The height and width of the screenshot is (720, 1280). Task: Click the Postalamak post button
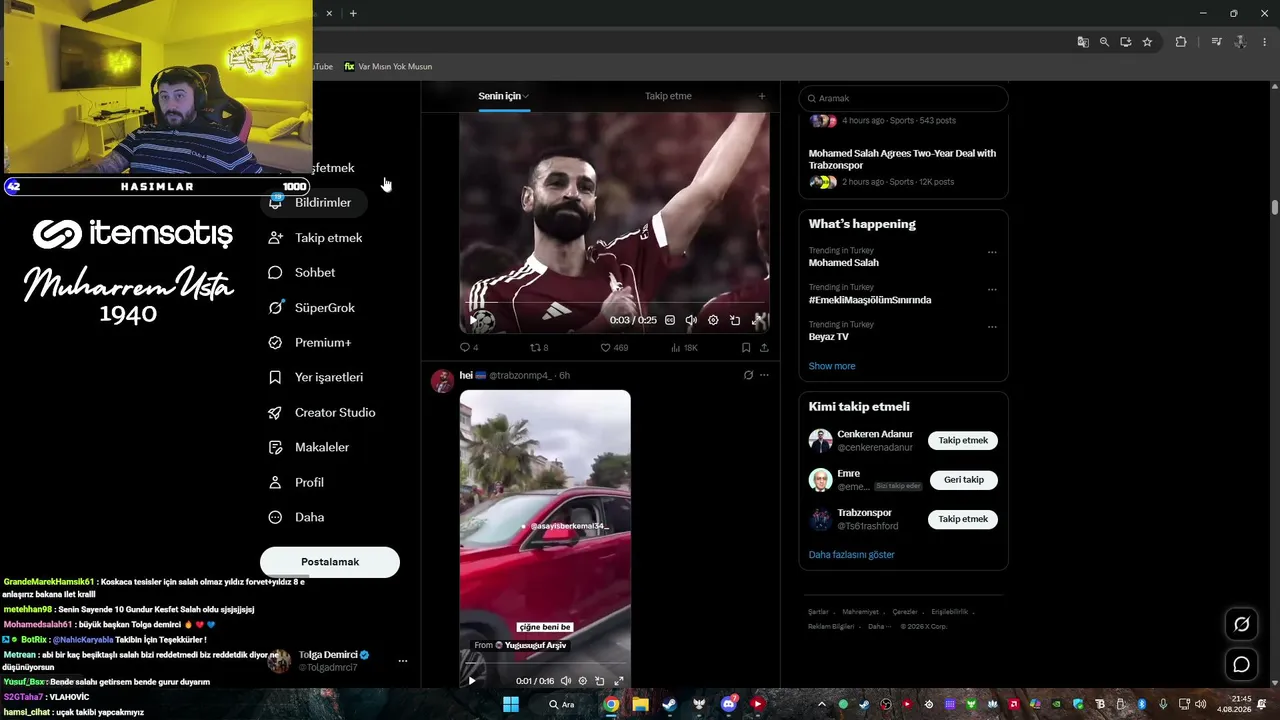click(330, 562)
